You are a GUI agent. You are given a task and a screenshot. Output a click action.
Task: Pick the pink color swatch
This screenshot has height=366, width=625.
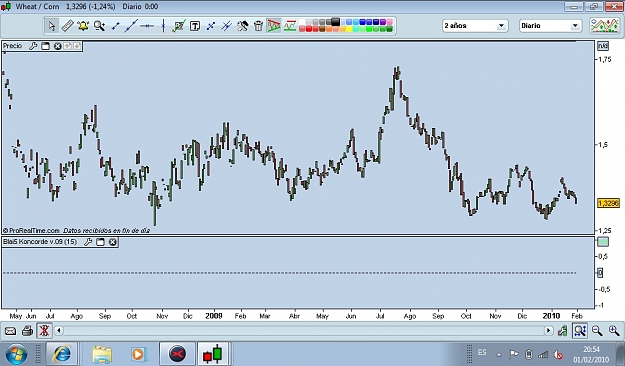click(389, 22)
